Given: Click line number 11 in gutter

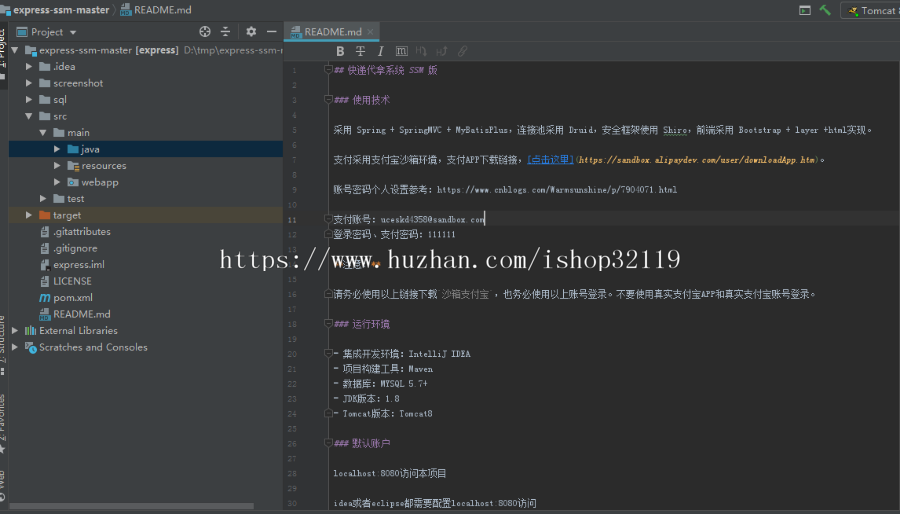Looking at the screenshot, I should [x=292, y=220].
